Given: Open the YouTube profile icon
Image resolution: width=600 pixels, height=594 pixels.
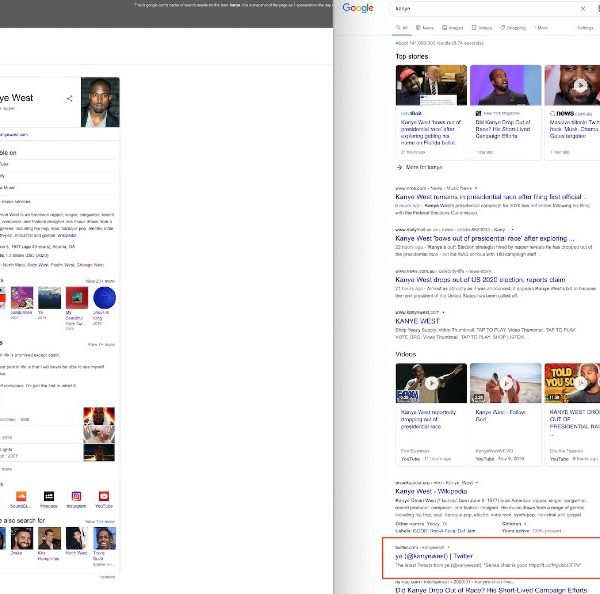Looking at the screenshot, I should (103, 496).
